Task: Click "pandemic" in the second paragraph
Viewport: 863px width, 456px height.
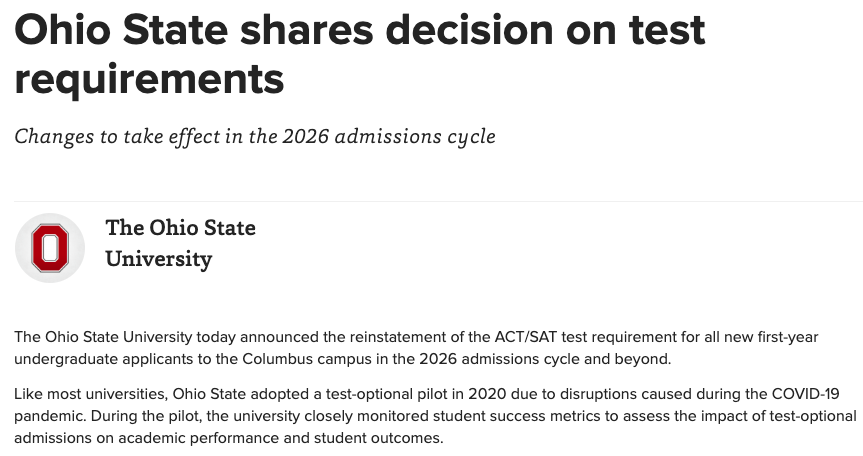Action: coord(48,415)
